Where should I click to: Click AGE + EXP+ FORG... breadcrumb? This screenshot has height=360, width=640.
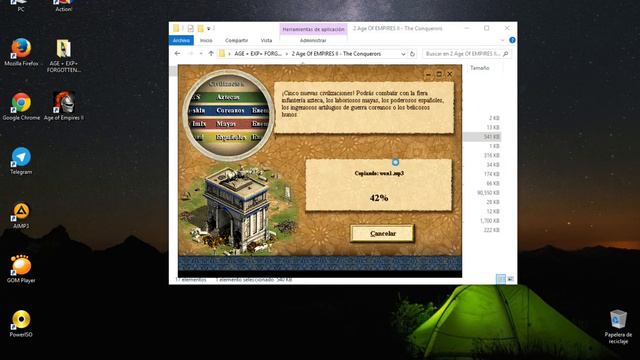[258, 54]
